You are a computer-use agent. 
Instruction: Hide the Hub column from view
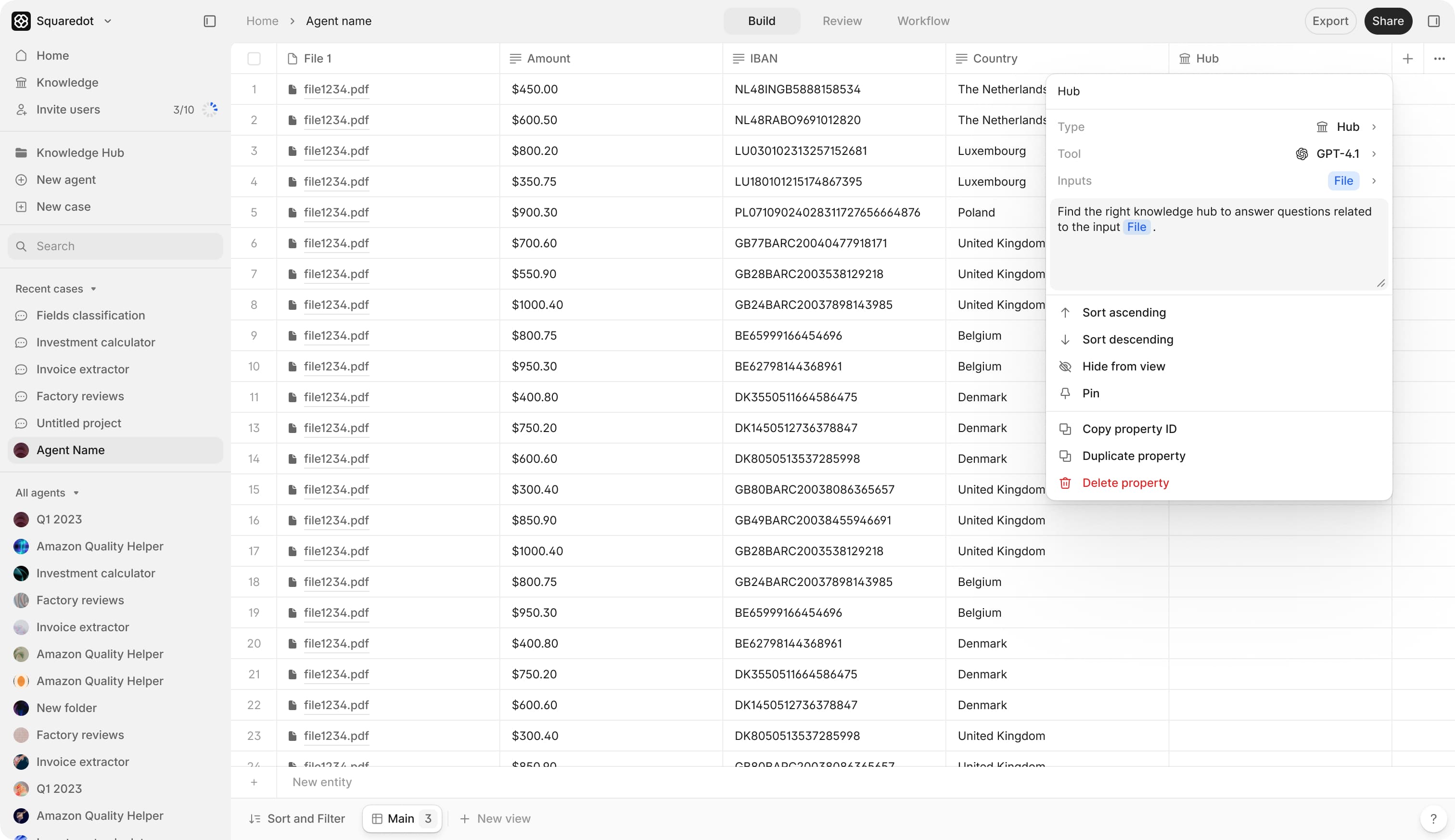[1123, 366]
